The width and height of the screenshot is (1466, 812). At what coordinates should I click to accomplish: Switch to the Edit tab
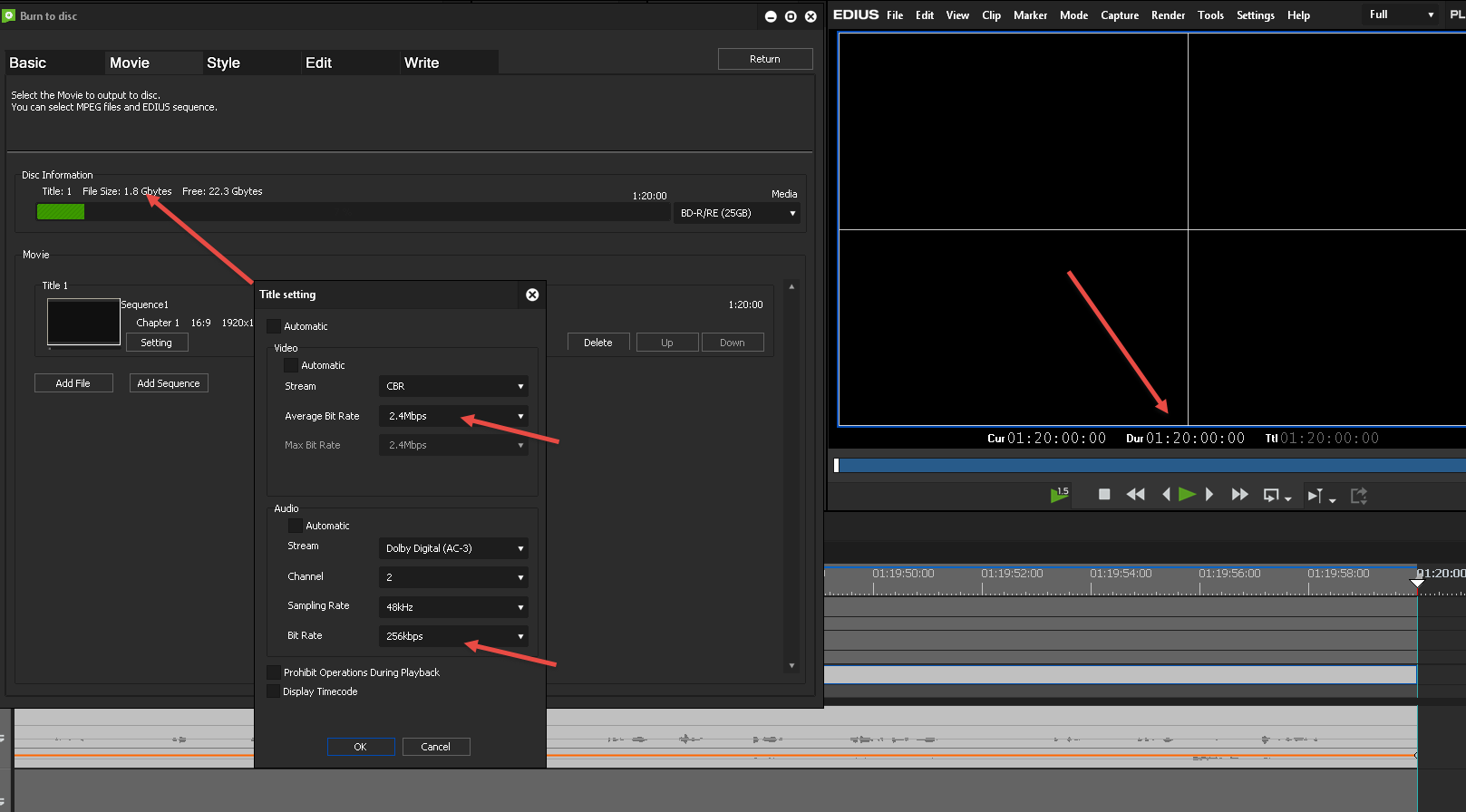(x=349, y=63)
